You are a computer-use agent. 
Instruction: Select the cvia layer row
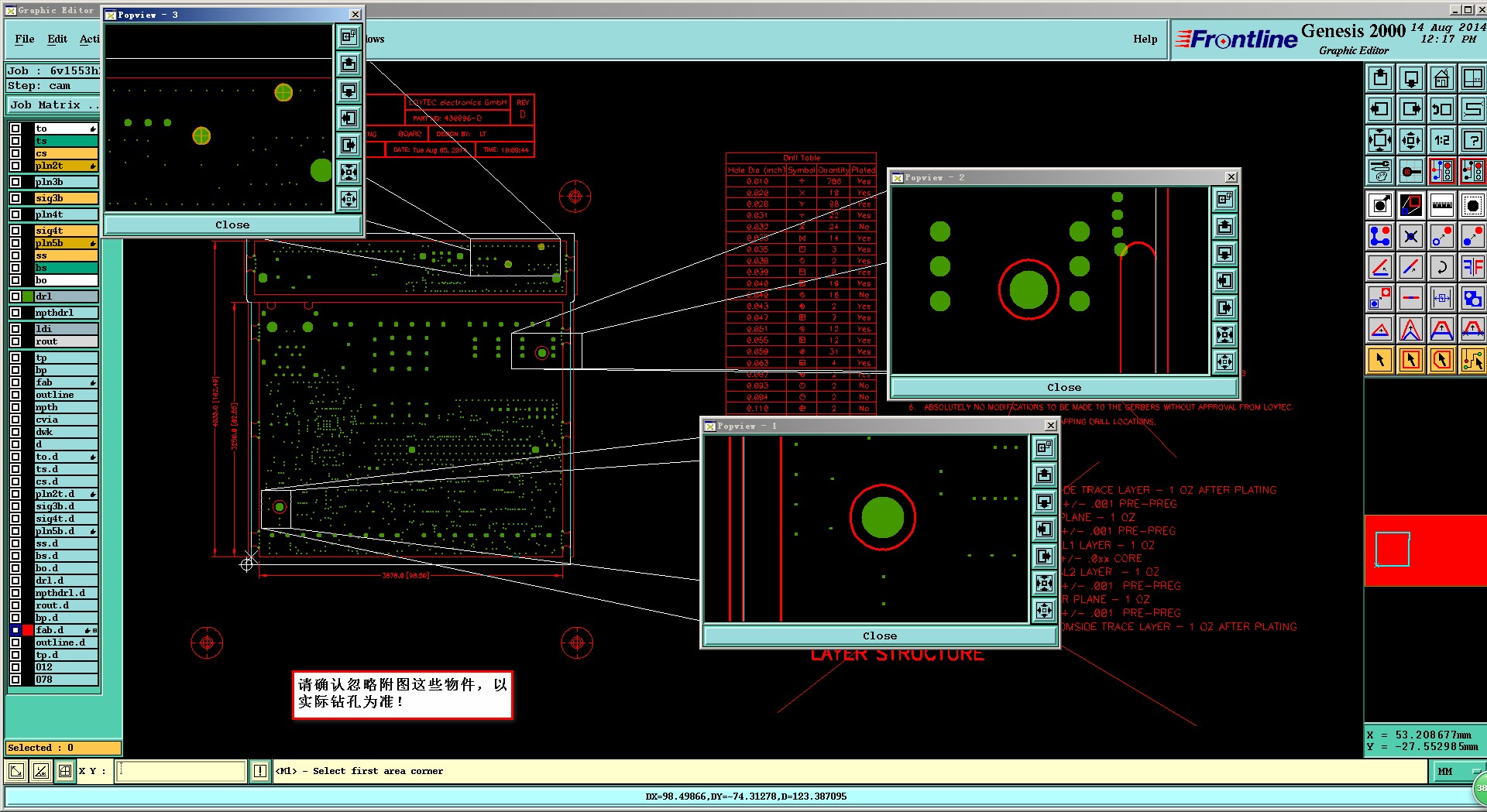66,420
